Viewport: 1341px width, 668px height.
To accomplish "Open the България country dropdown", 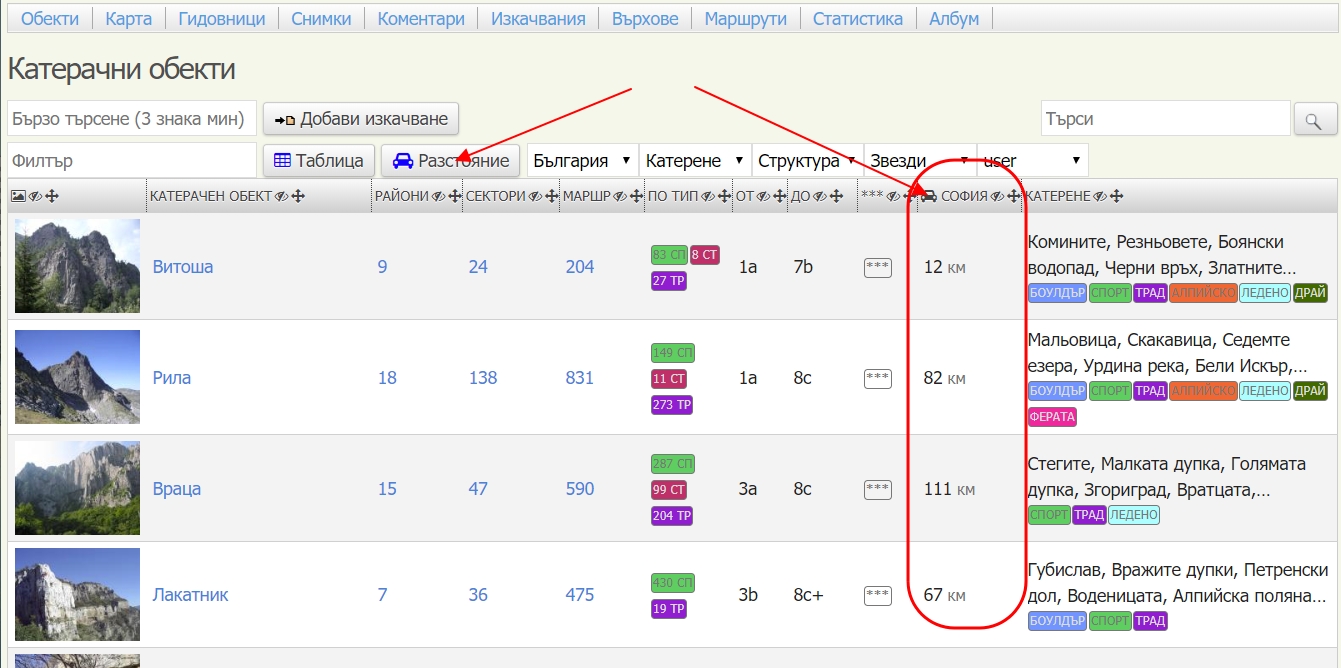I will coord(582,161).
